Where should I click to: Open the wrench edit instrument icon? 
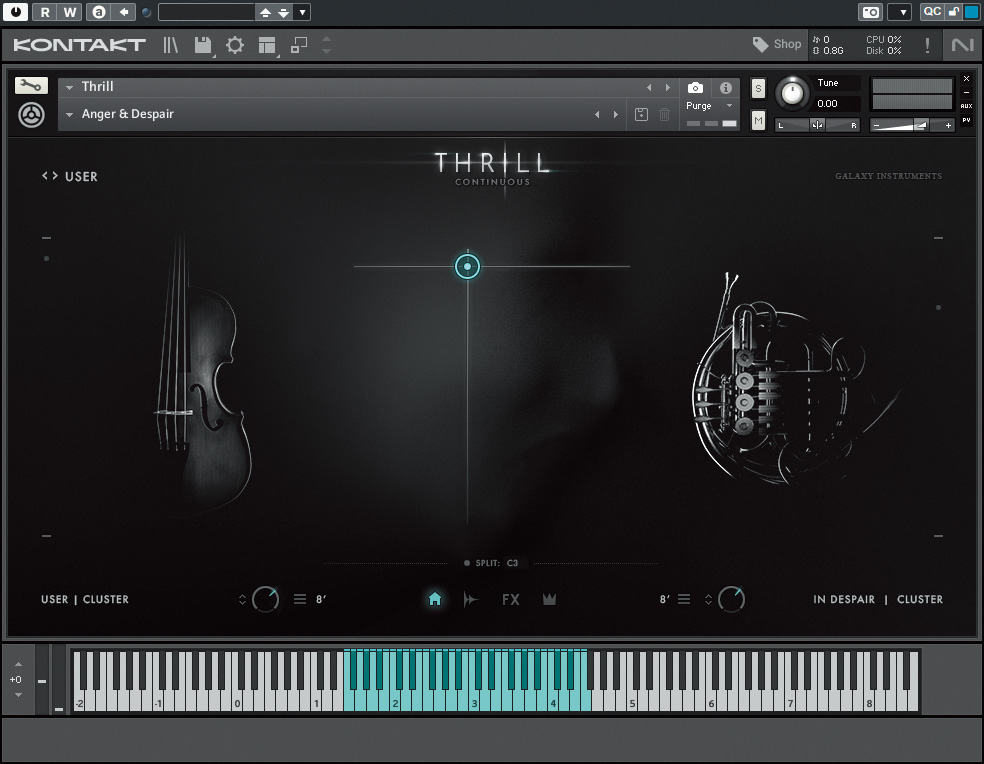click(x=31, y=85)
